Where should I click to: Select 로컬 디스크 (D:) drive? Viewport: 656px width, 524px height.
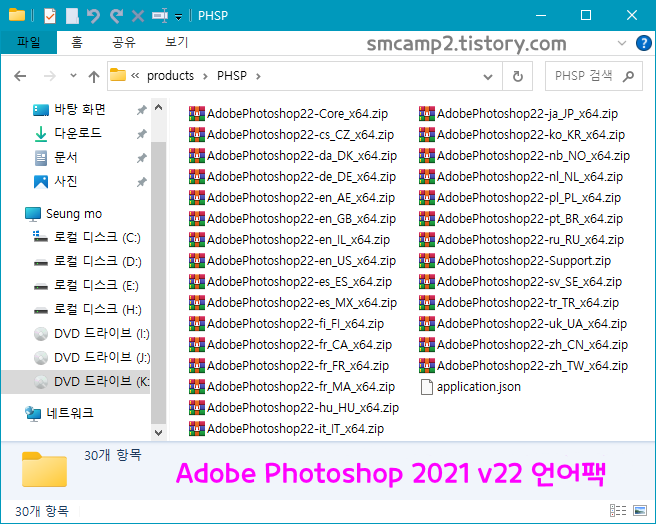coord(98,262)
